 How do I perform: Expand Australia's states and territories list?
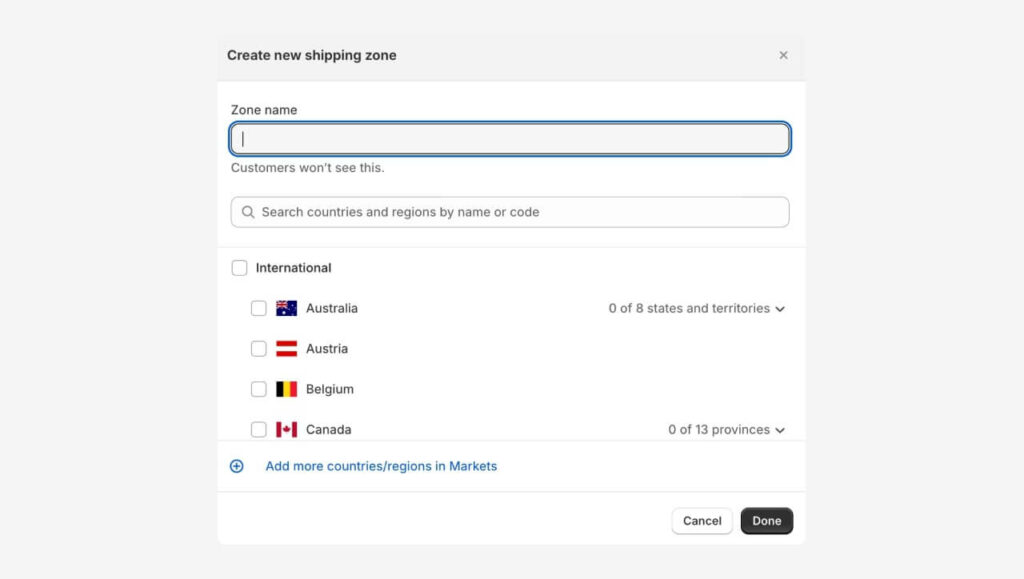click(779, 308)
